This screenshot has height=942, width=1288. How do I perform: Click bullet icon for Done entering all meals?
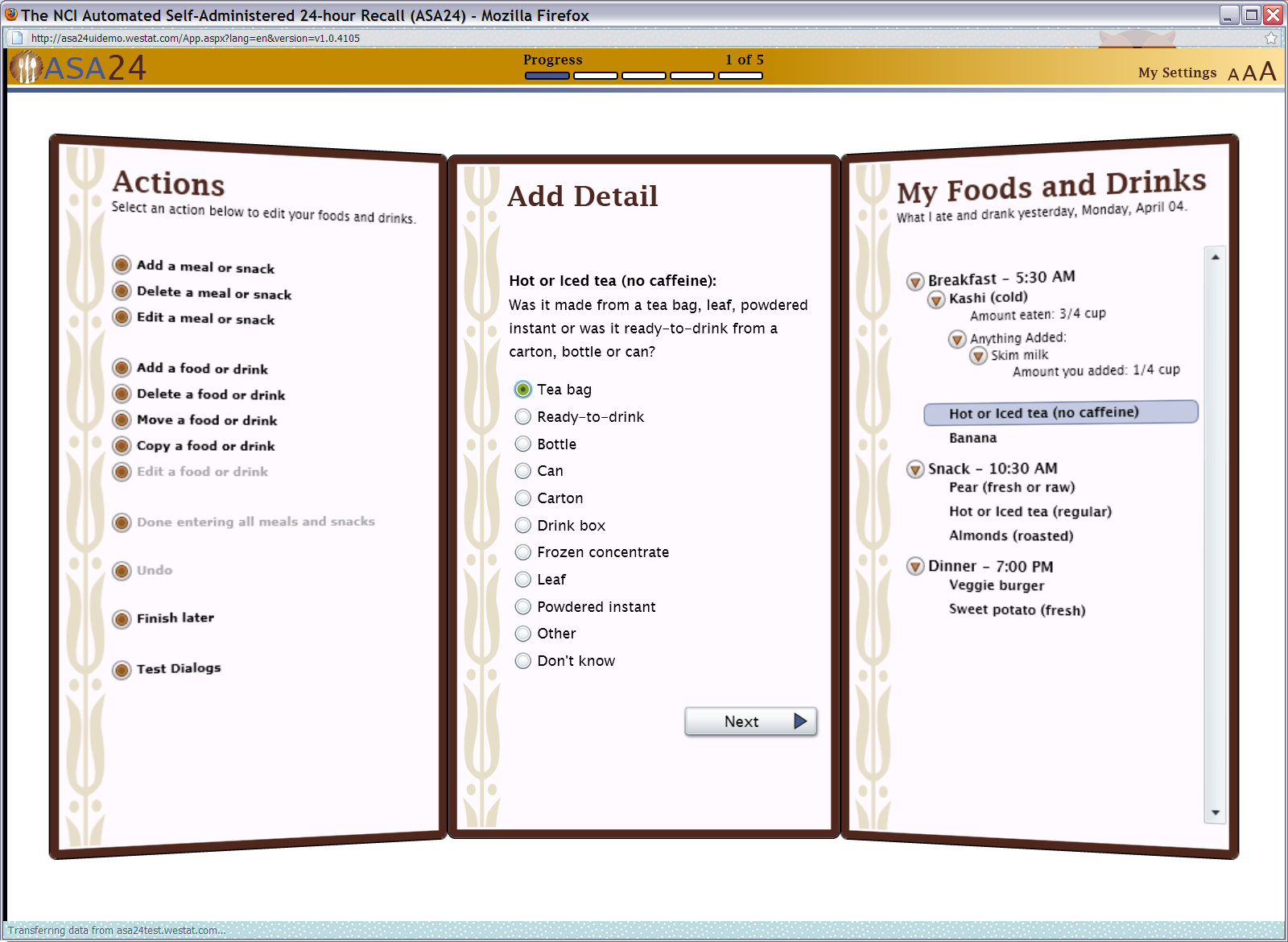(122, 523)
